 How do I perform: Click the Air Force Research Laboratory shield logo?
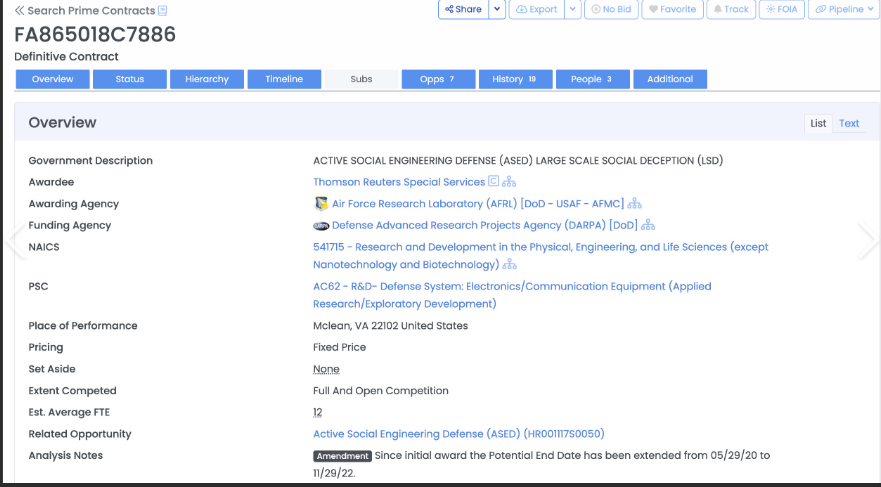point(321,204)
